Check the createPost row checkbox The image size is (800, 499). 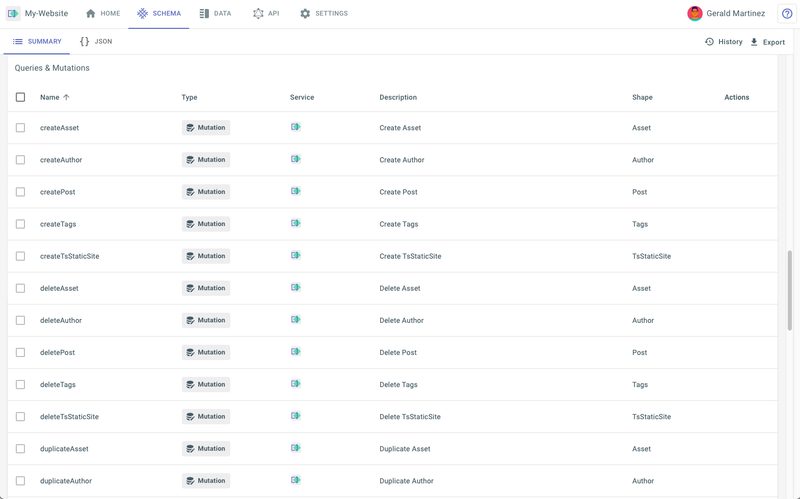(x=20, y=192)
